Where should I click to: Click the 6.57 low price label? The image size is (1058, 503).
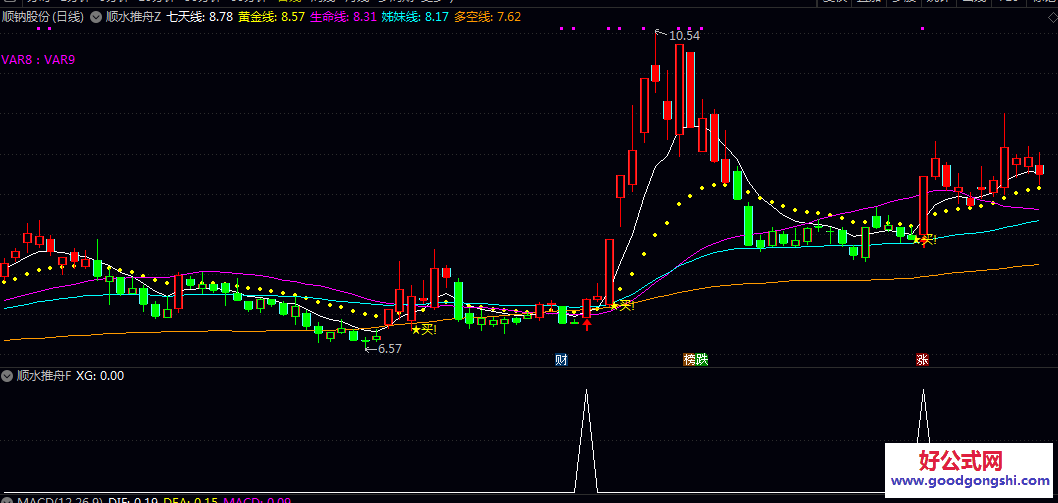[x=389, y=349]
